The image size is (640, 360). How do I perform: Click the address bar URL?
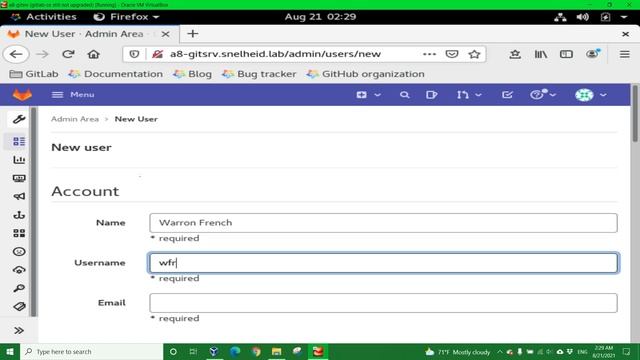[x=275, y=54]
